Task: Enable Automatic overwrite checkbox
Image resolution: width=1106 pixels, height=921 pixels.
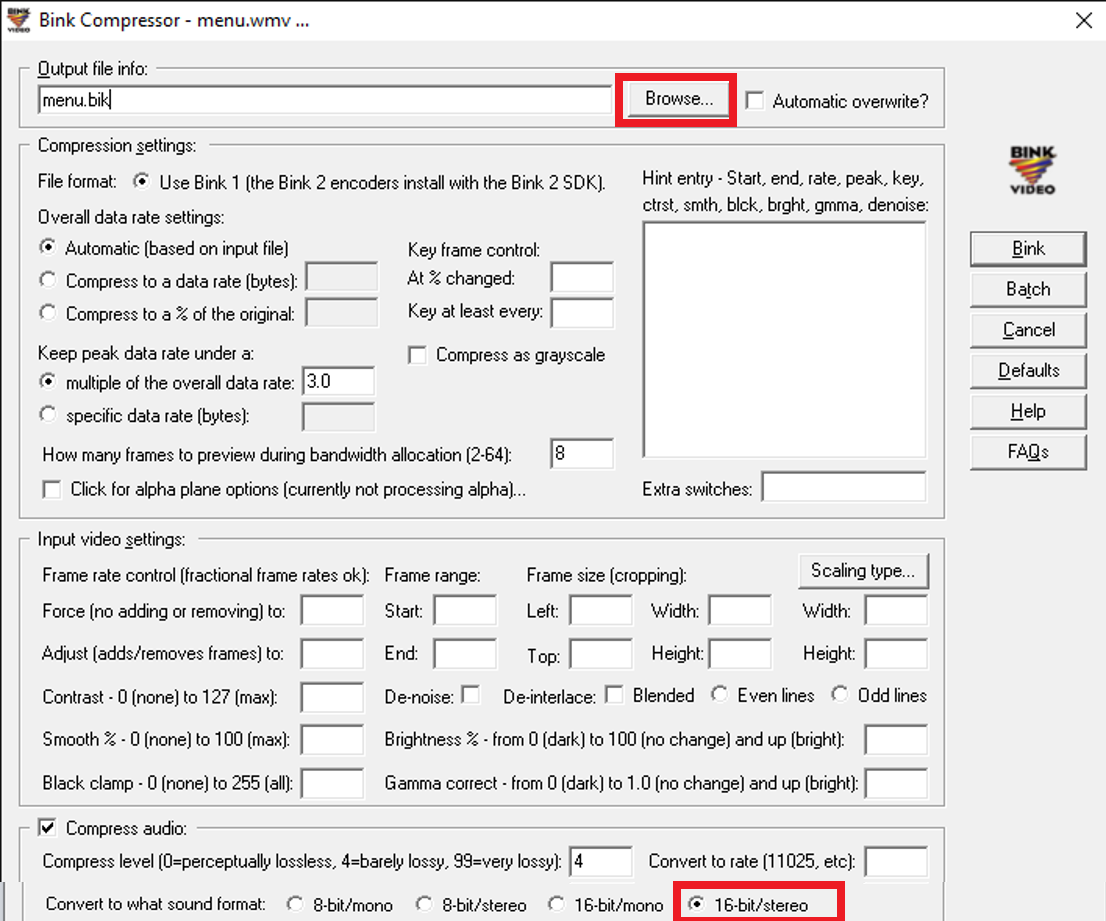Action: [755, 100]
